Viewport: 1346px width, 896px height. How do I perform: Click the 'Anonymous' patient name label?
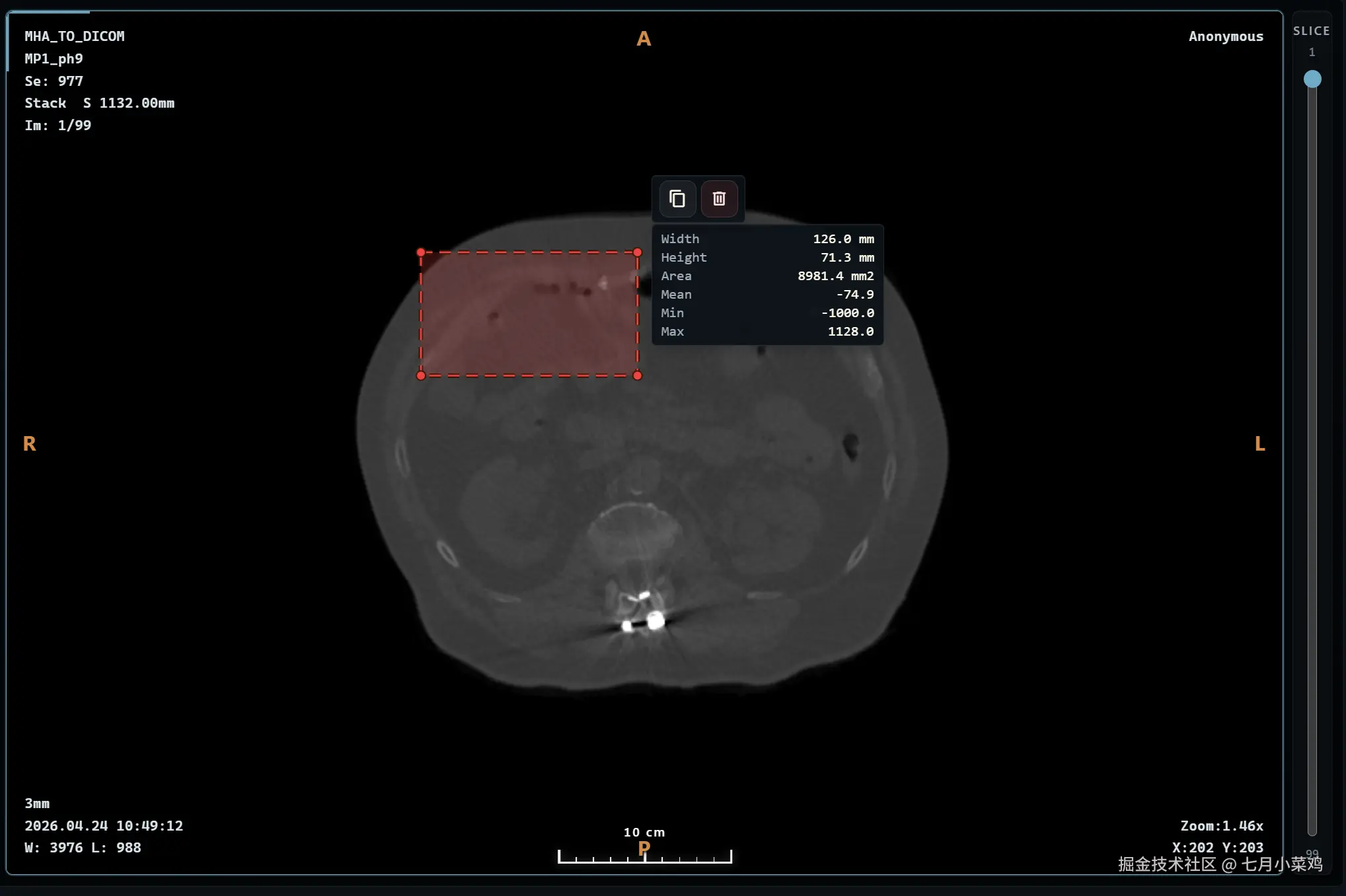pyautogui.click(x=1226, y=36)
